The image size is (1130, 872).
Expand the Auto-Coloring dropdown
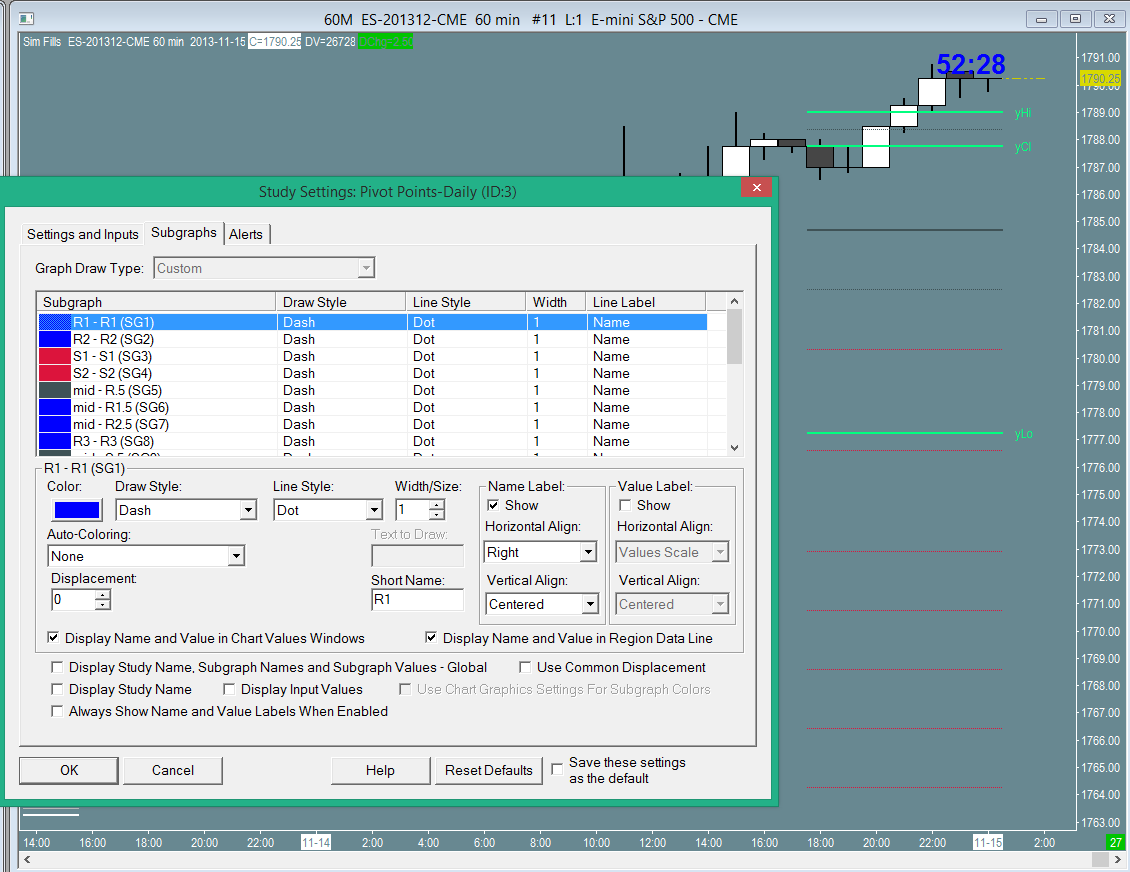click(x=236, y=557)
